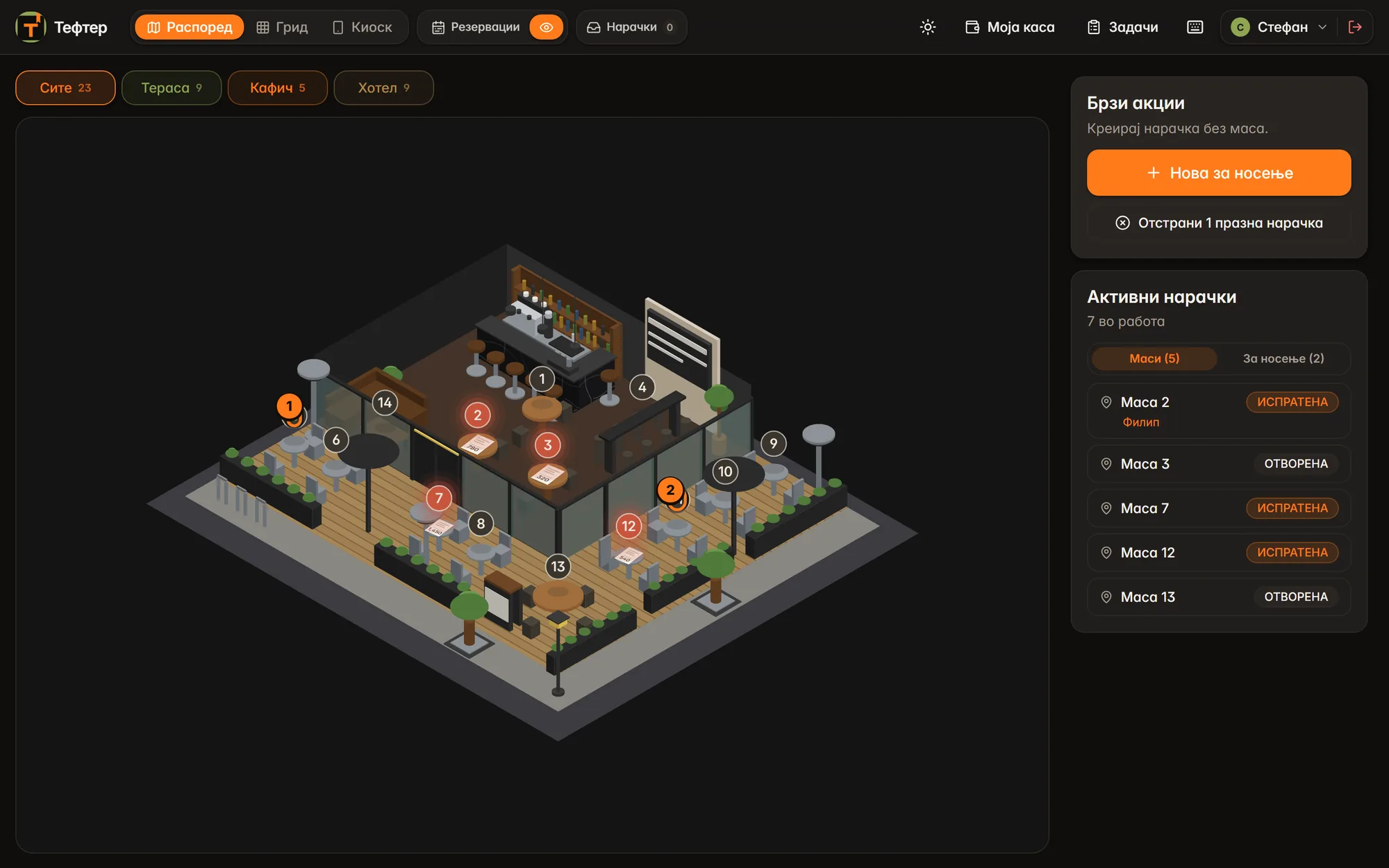Open the Маса 12 active order
Viewport: 1389px width, 868px height.
pyautogui.click(x=1219, y=553)
